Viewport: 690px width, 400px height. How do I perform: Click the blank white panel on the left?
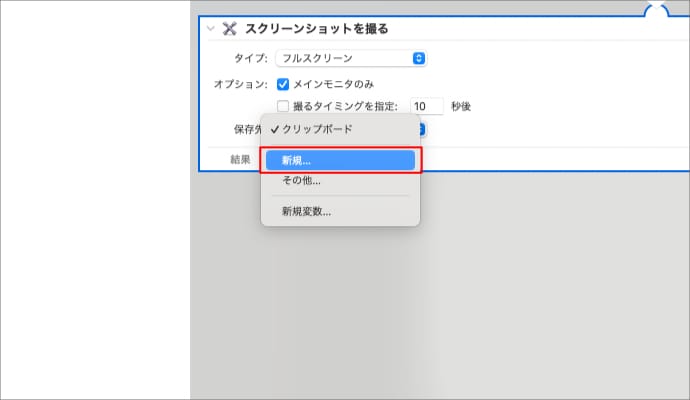coord(95,200)
